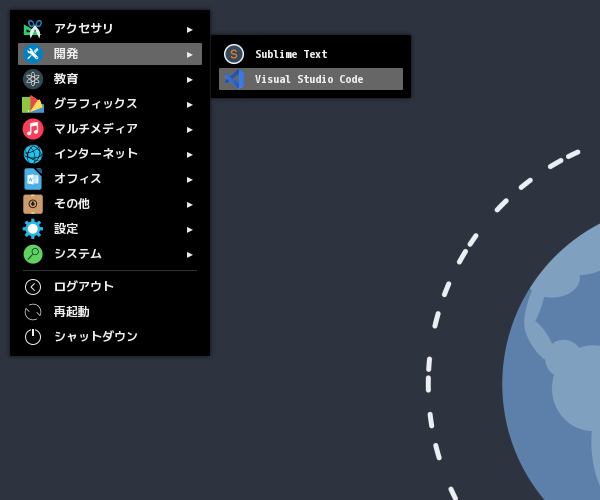Open the オフィス menu category
The image size is (600, 500).
(x=110, y=179)
